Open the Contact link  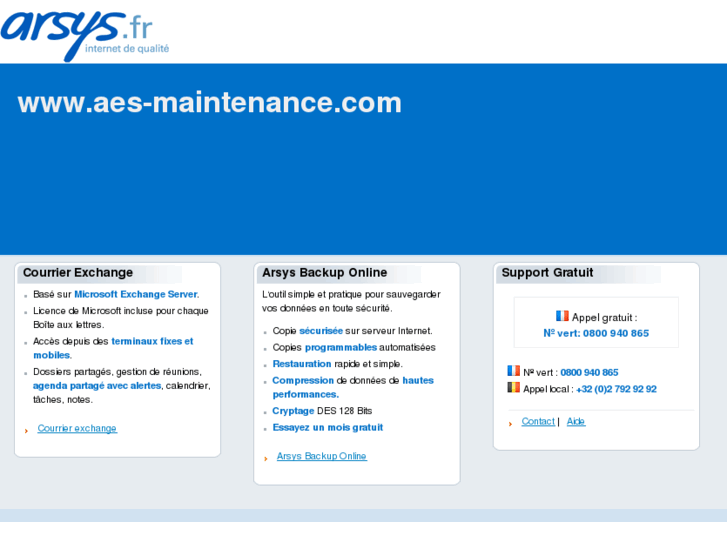pyautogui.click(x=538, y=421)
